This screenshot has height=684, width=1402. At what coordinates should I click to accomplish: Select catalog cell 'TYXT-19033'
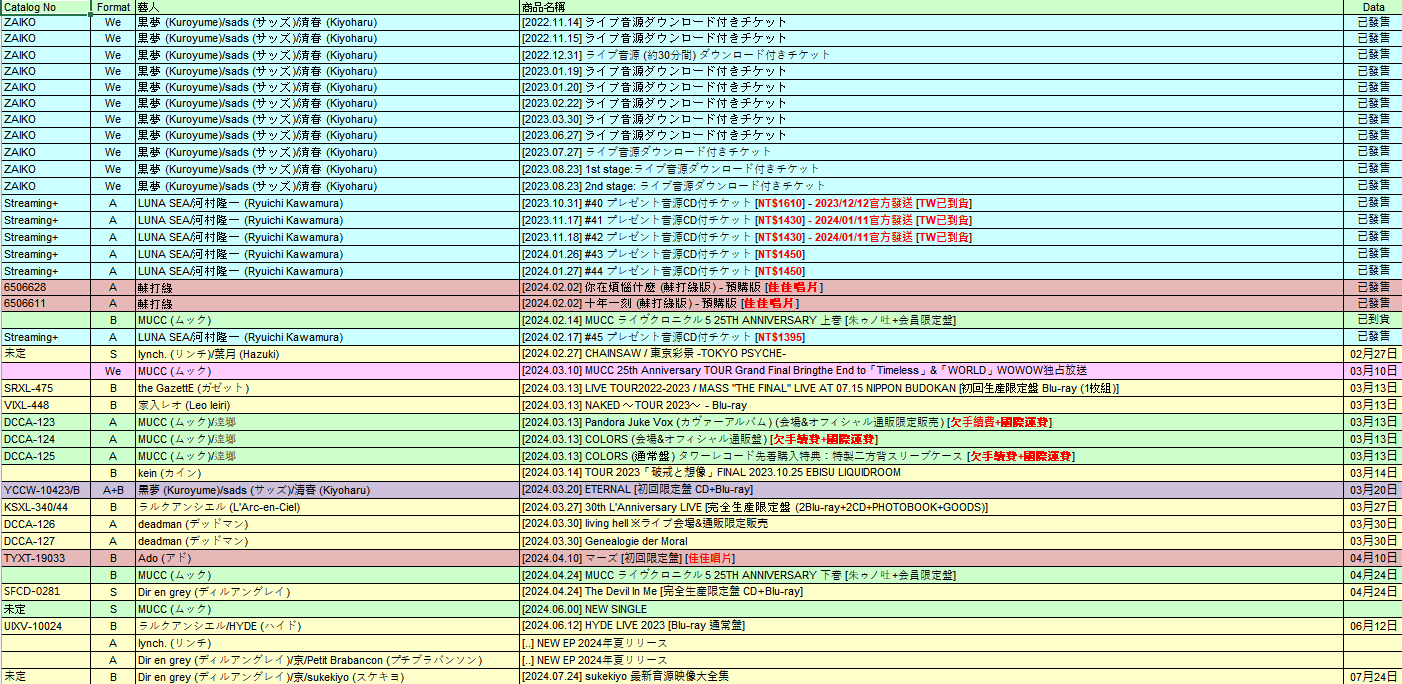coord(46,558)
